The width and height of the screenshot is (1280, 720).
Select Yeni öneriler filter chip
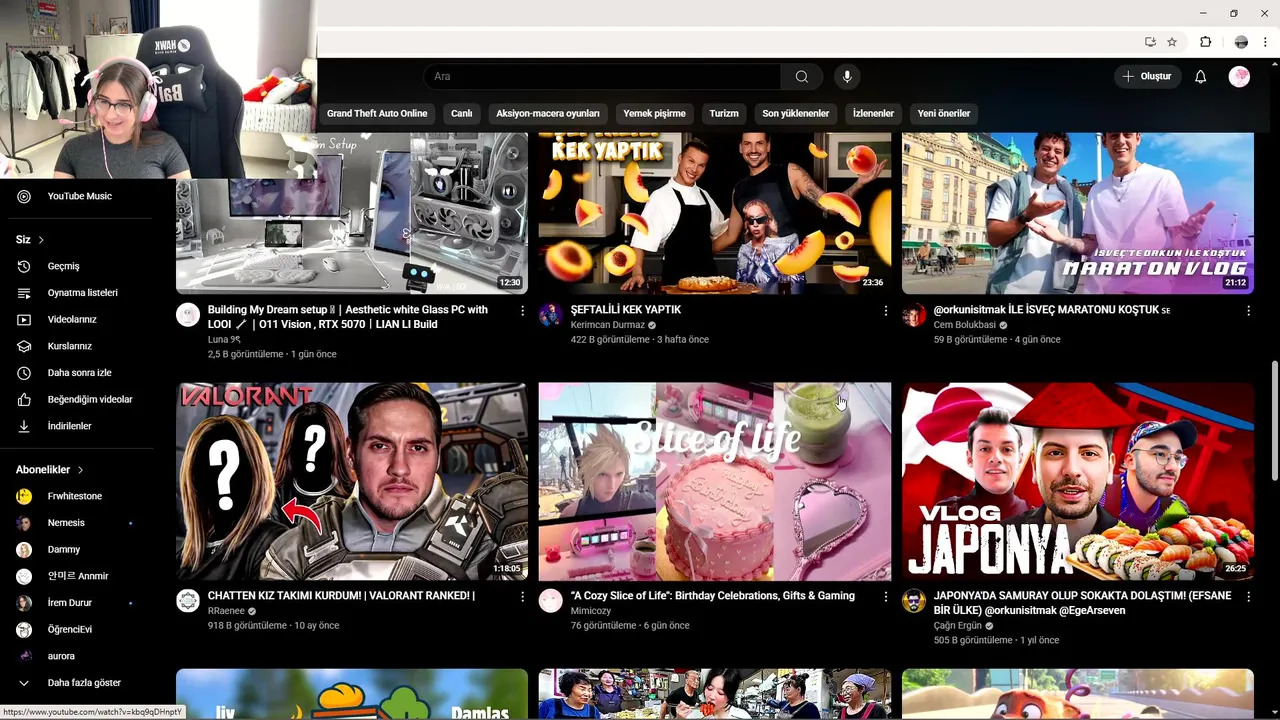[x=944, y=113]
